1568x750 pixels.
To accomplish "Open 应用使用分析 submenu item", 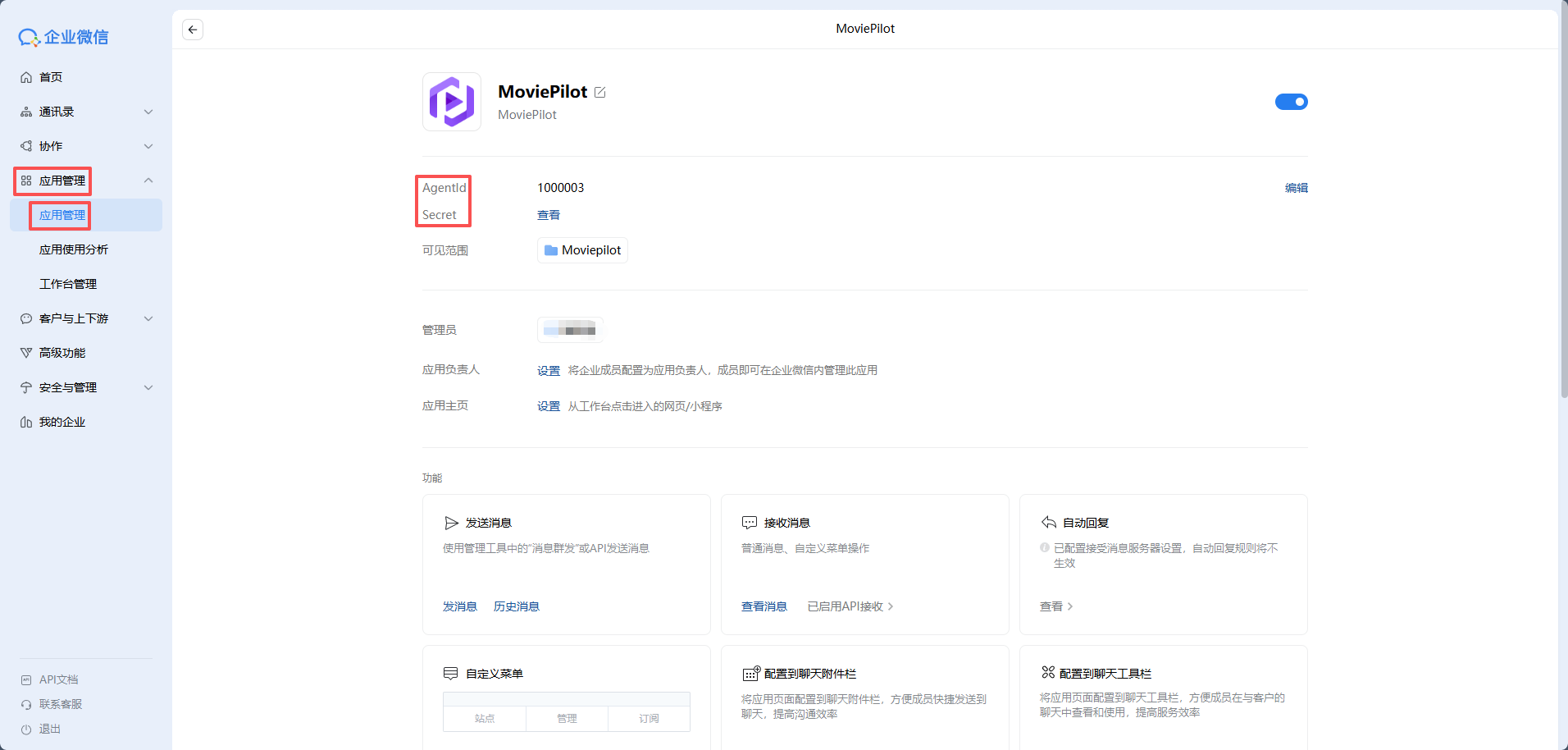I will (x=74, y=249).
